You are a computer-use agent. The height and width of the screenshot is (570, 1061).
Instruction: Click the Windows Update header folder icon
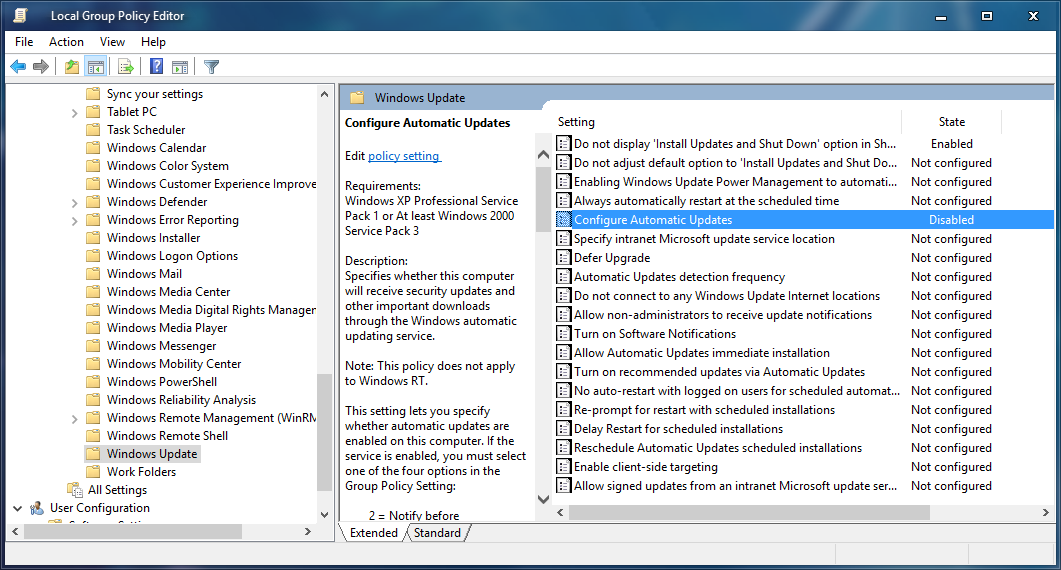[357, 97]
